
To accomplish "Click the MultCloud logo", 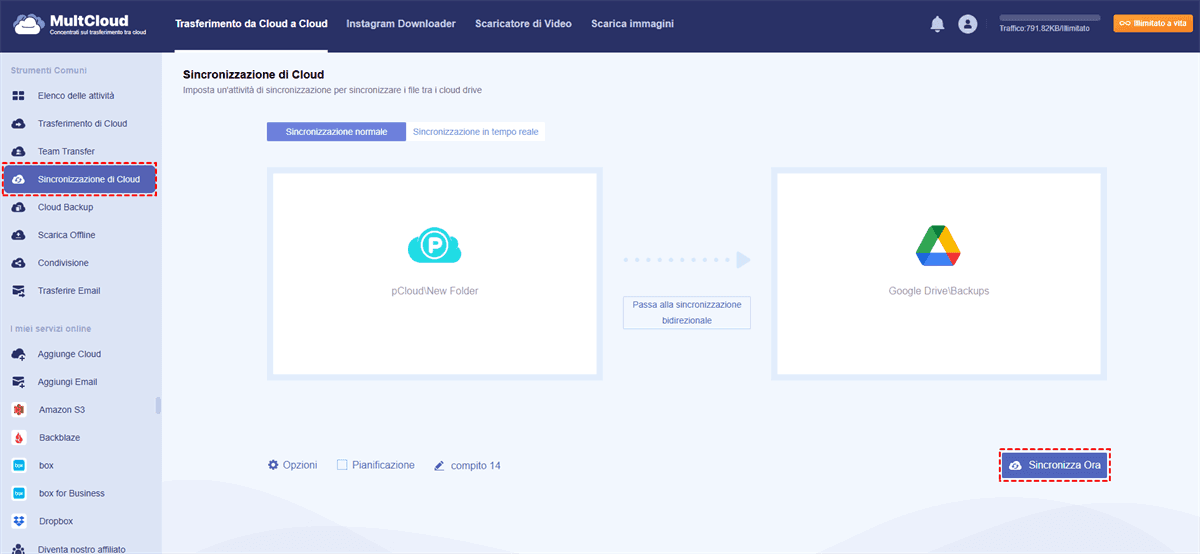I will (x=80, y=24).
